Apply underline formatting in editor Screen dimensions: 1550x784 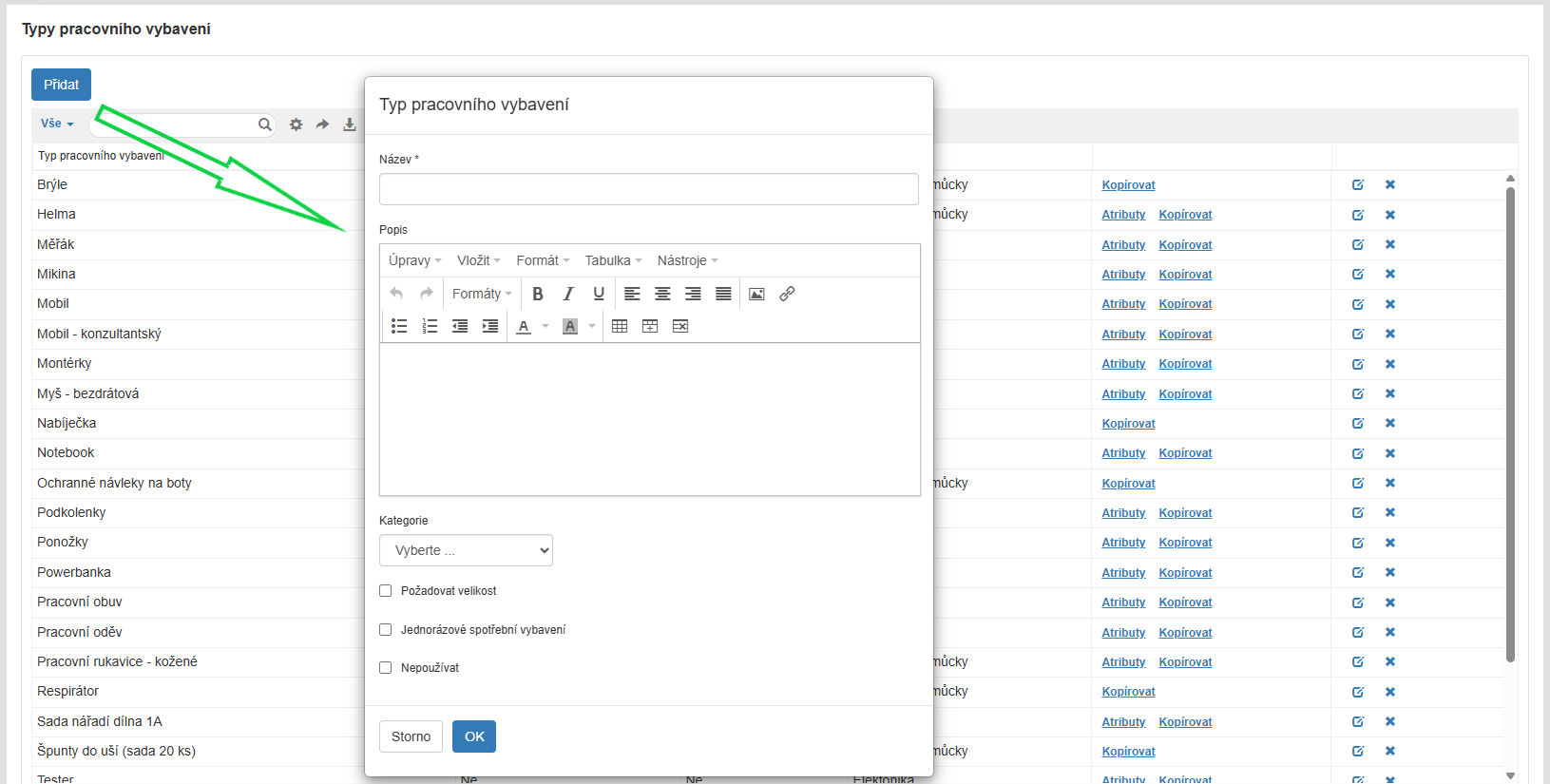point(599,294)
